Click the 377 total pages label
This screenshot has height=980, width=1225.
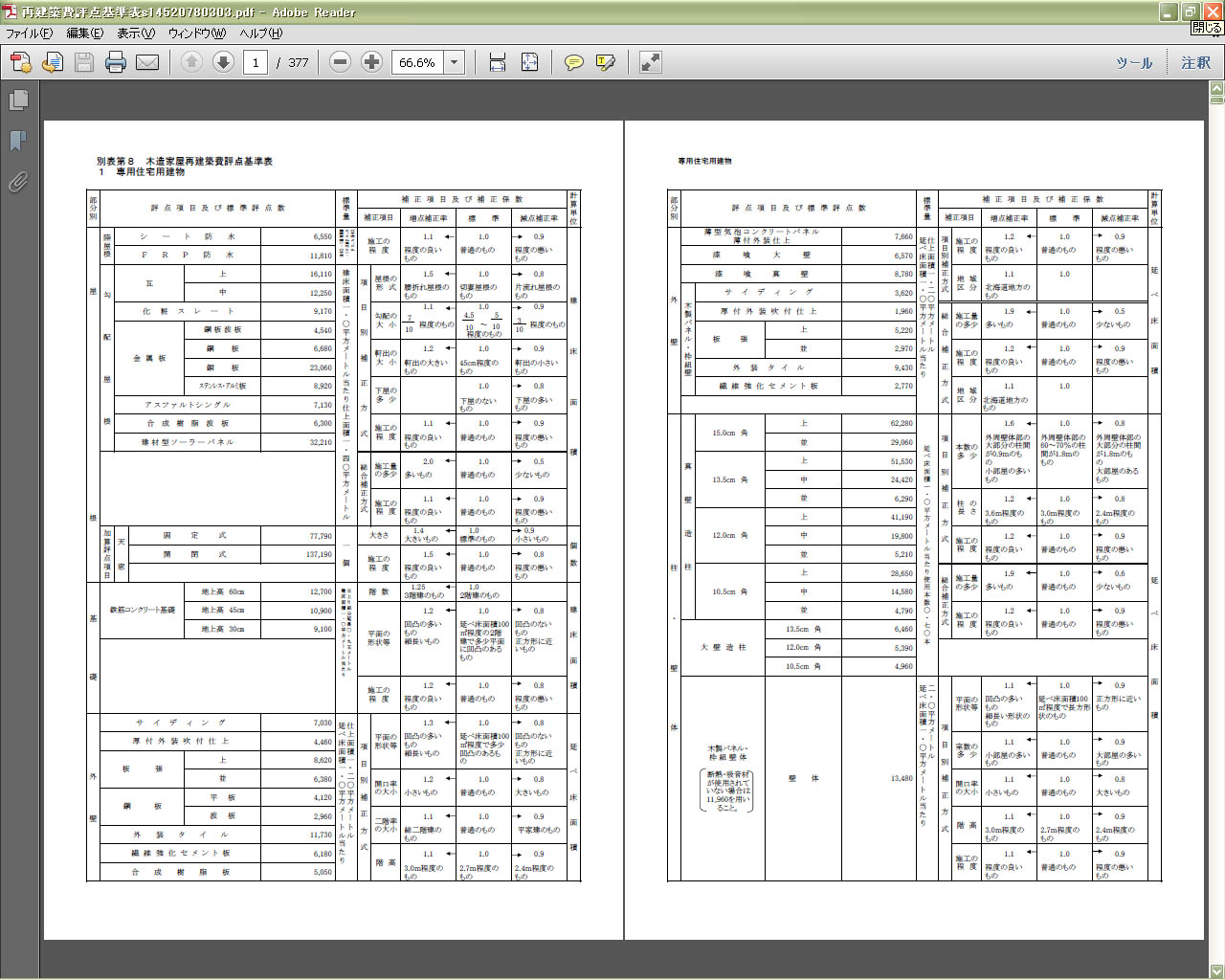[299, 62]
